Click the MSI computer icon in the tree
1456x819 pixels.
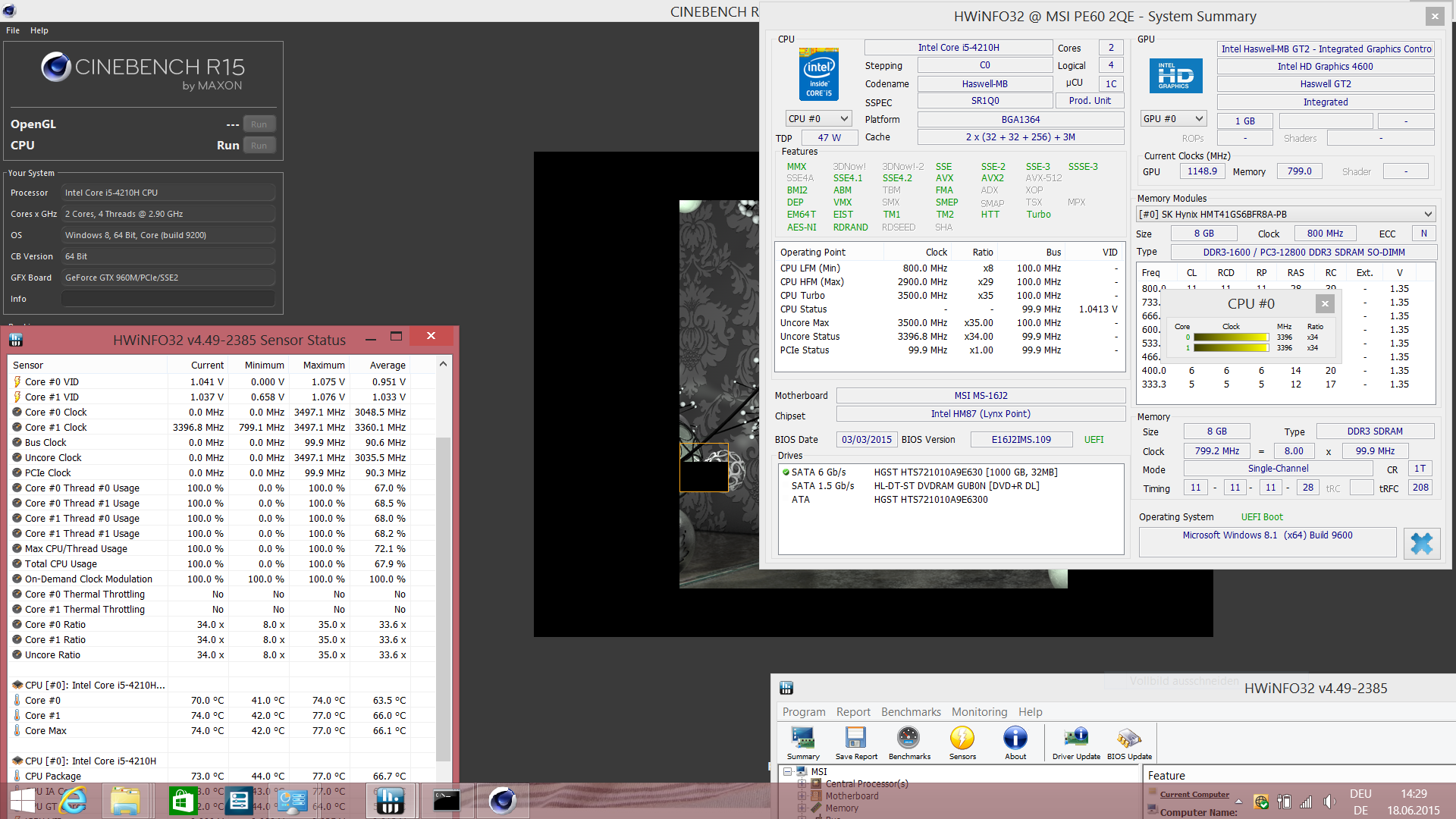[802, 771]
